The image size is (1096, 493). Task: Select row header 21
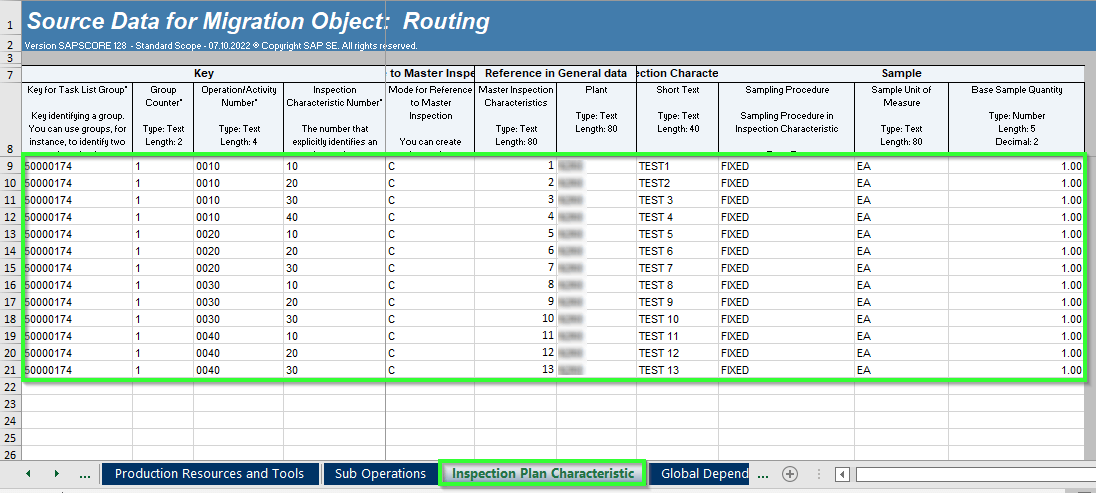coord(10,370)
